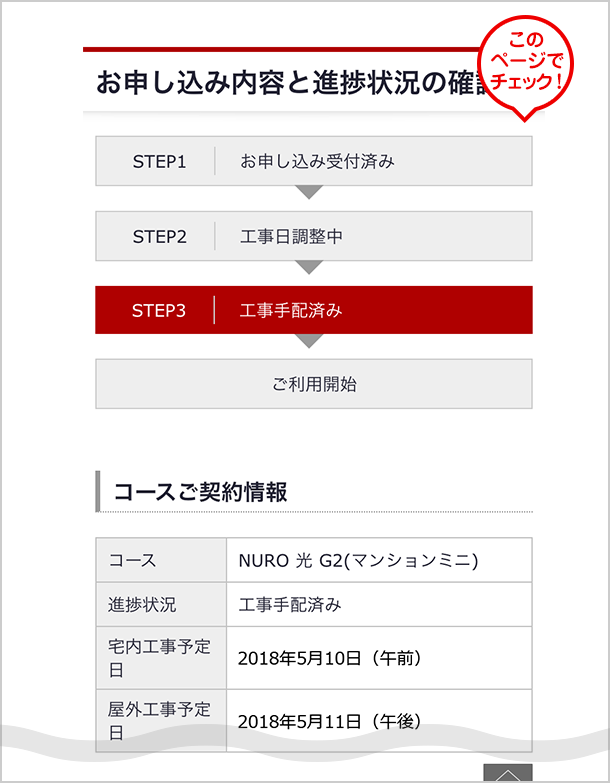Click the scroll-to-top arrow button
Screen dimensions: 610x783
click(508, 773)
